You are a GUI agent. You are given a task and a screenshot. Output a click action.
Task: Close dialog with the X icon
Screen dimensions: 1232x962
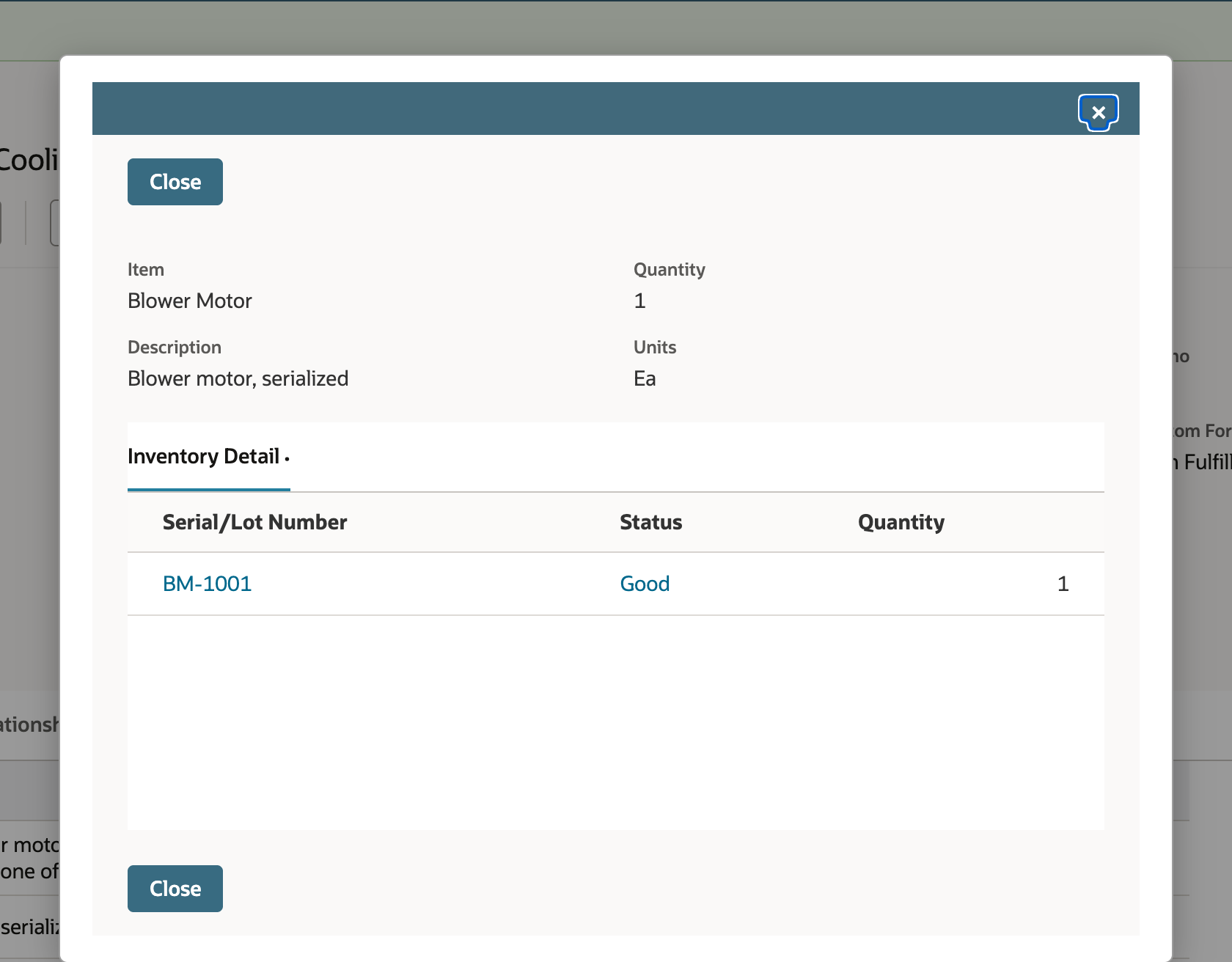point(1098,112)
